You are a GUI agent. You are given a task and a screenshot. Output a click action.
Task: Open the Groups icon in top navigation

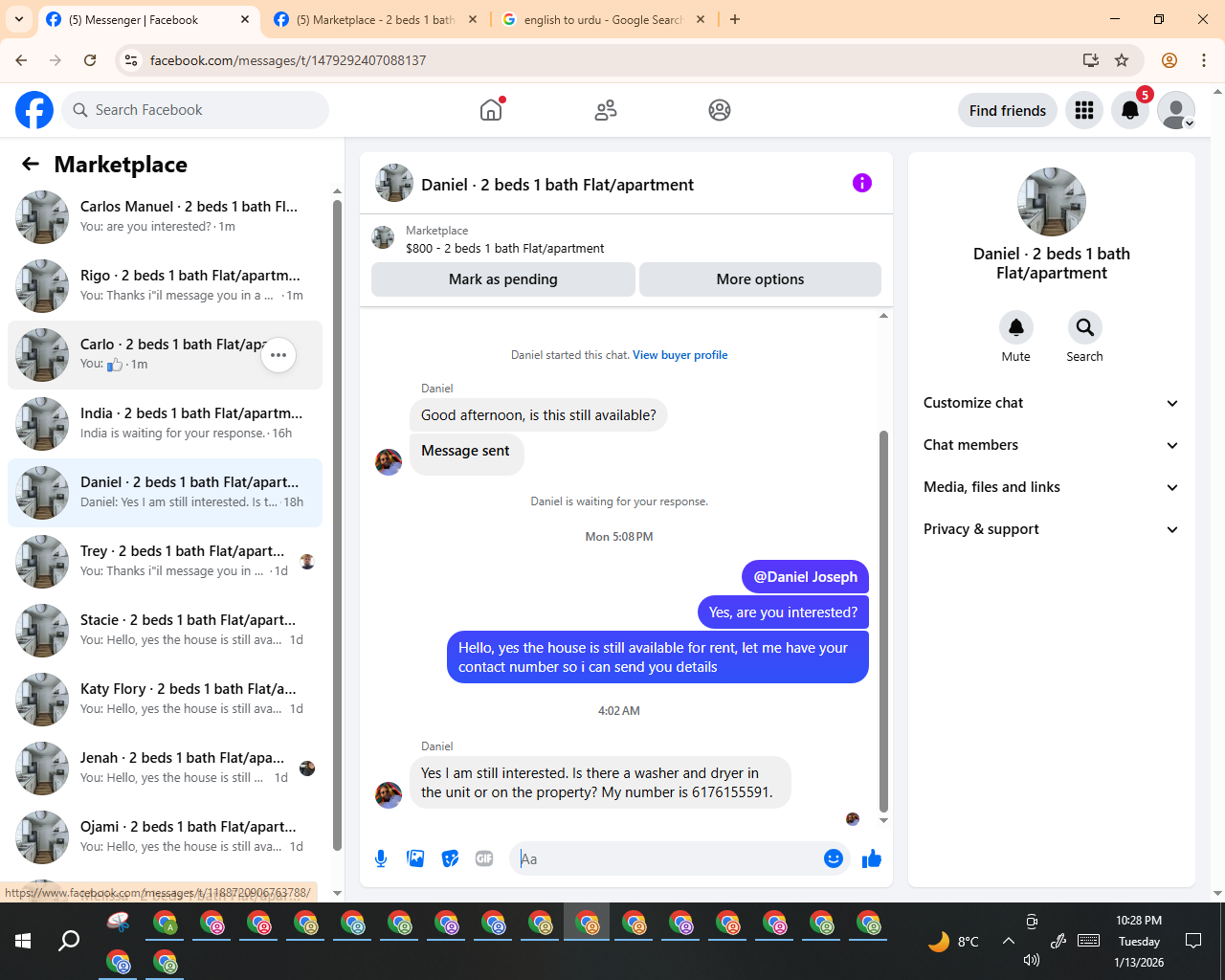point(720,110)
